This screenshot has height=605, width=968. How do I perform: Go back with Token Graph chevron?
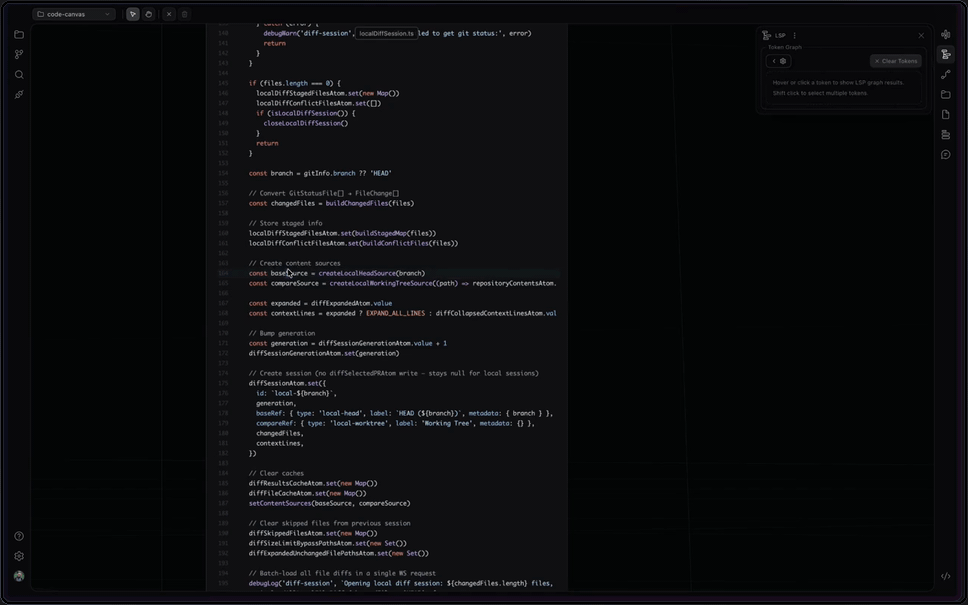(x=774, y=61)
